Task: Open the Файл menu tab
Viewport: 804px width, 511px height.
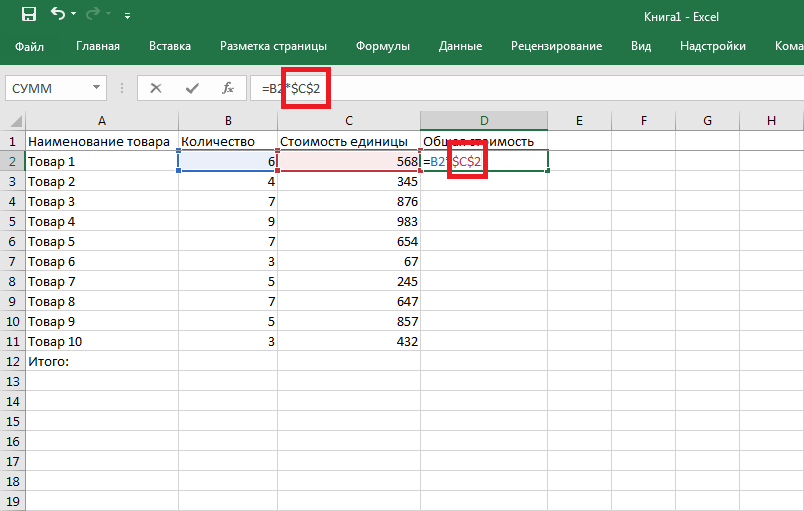Action: coord(30,46)
